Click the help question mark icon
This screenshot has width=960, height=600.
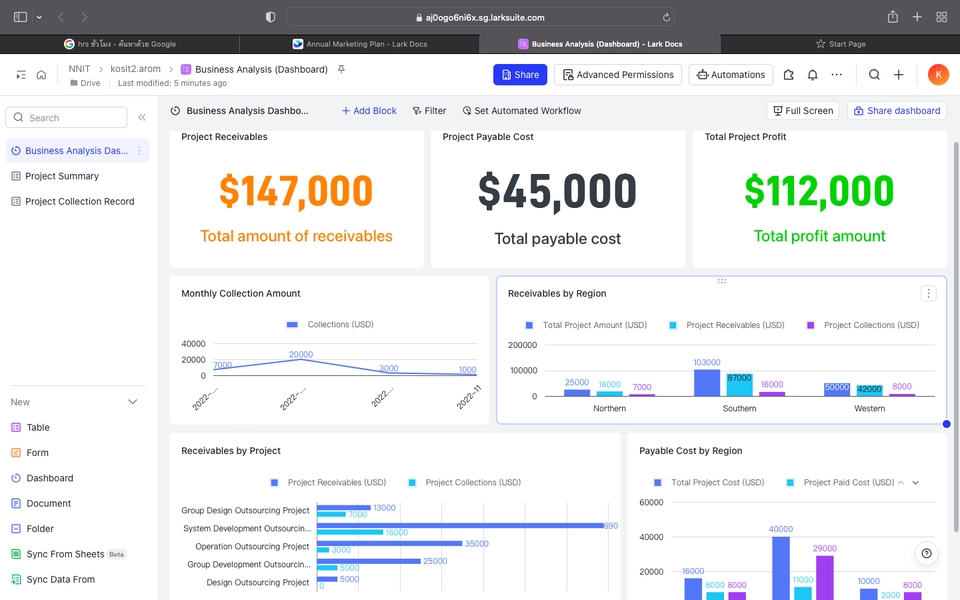(x=926, y=553)
